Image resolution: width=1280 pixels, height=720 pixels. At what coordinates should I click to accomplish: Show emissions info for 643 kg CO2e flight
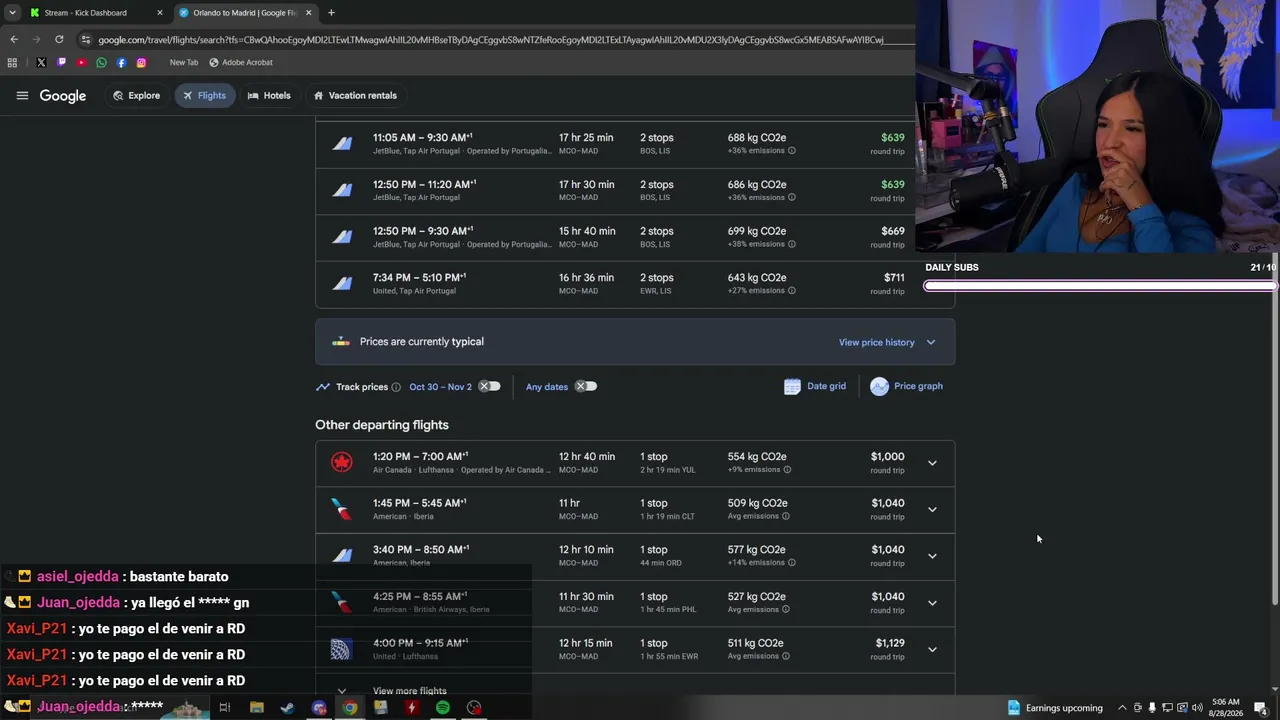click(791, 291)
